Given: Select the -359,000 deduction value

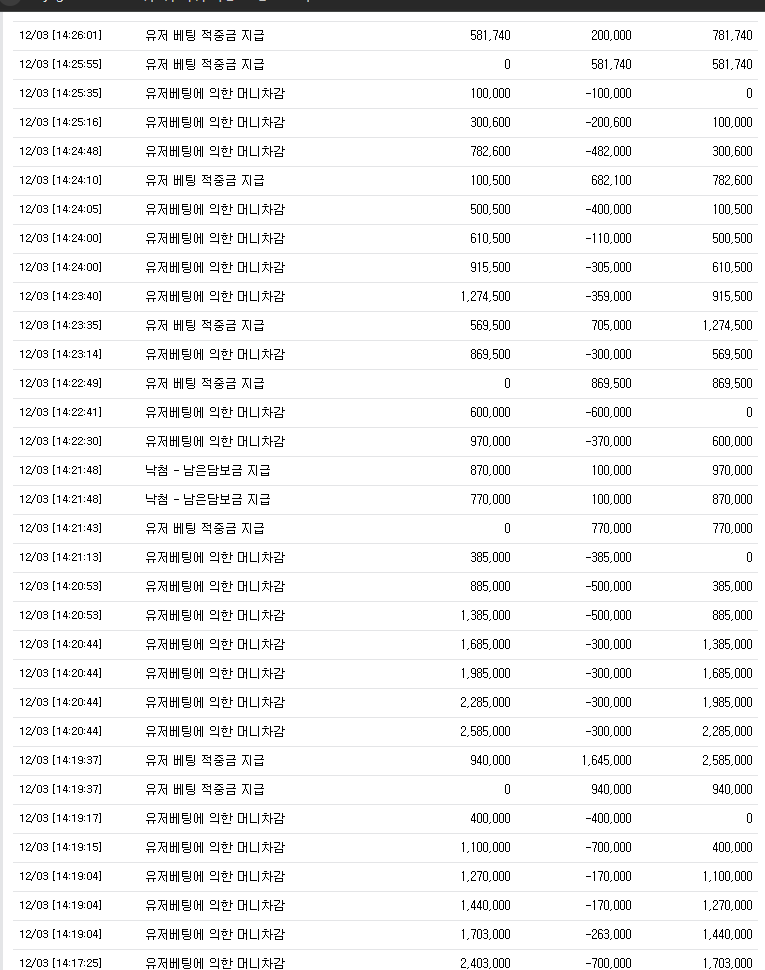Looking at the screenshot, I should [x=608, y=296].
